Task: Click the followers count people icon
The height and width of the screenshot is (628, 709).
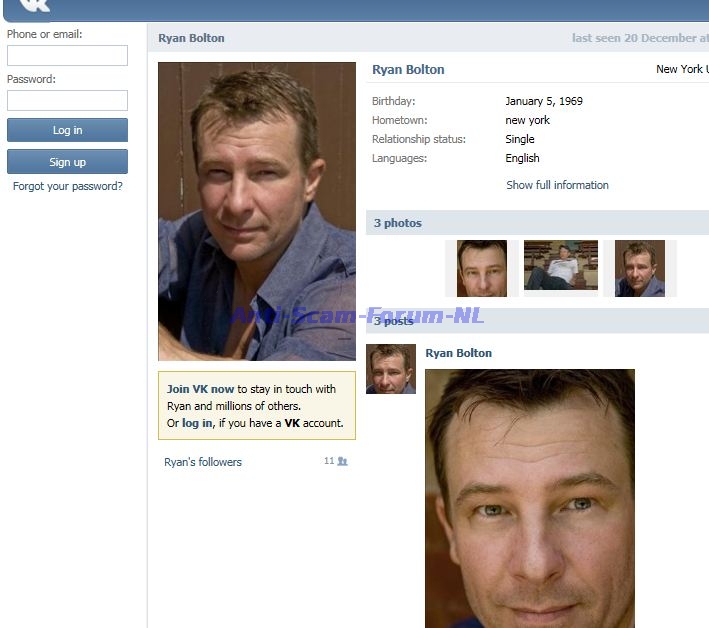Action: point(342,461)
